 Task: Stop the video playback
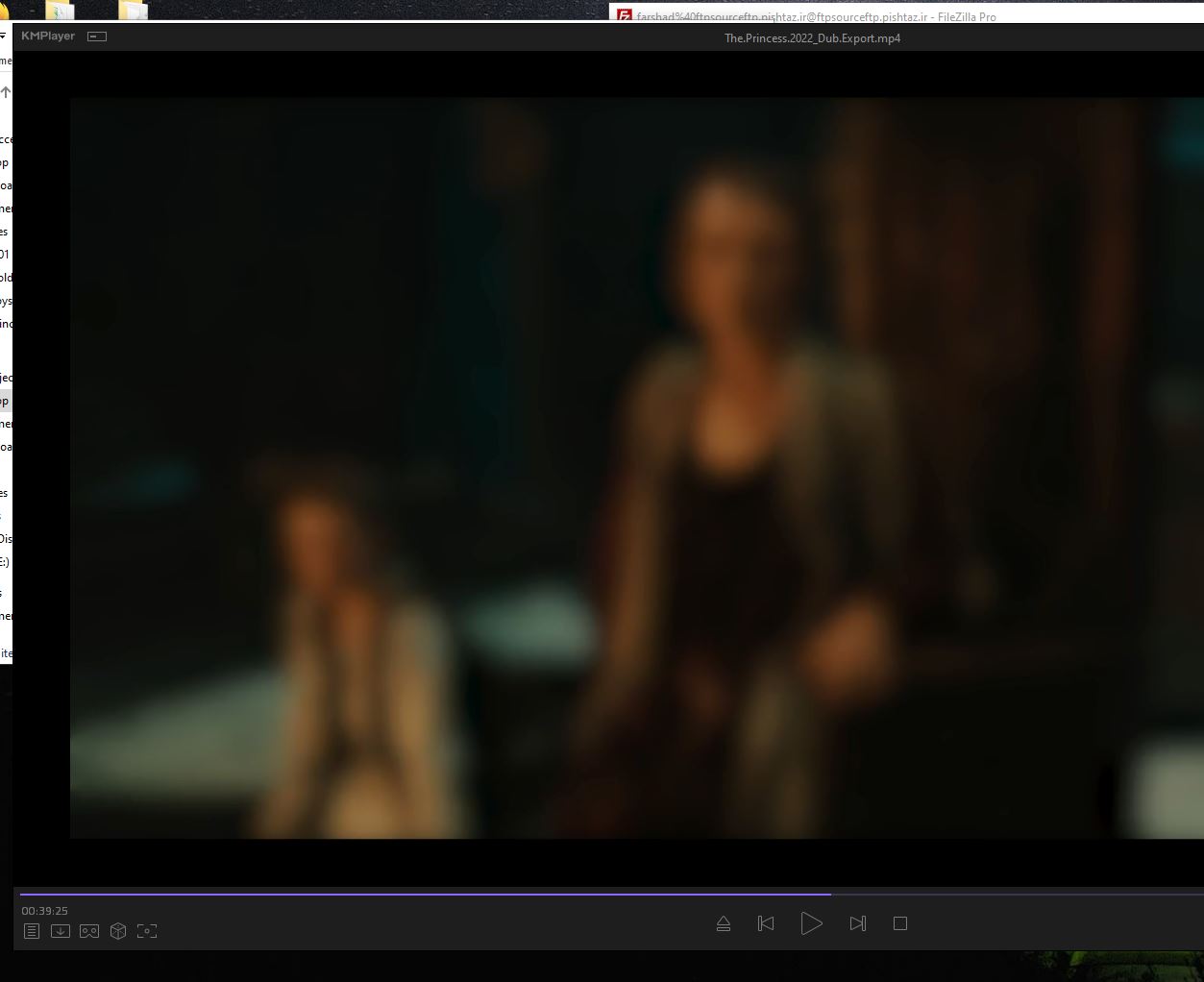(900, 923)
